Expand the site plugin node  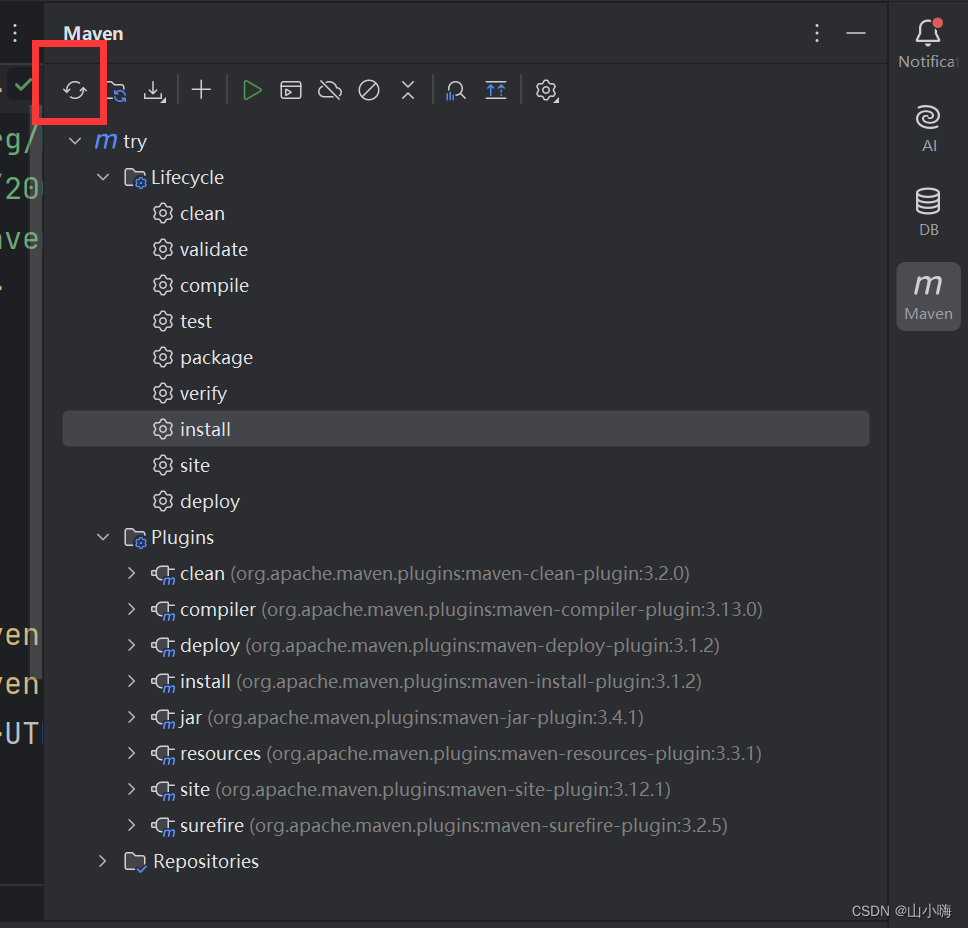click(x=131, y=789)
